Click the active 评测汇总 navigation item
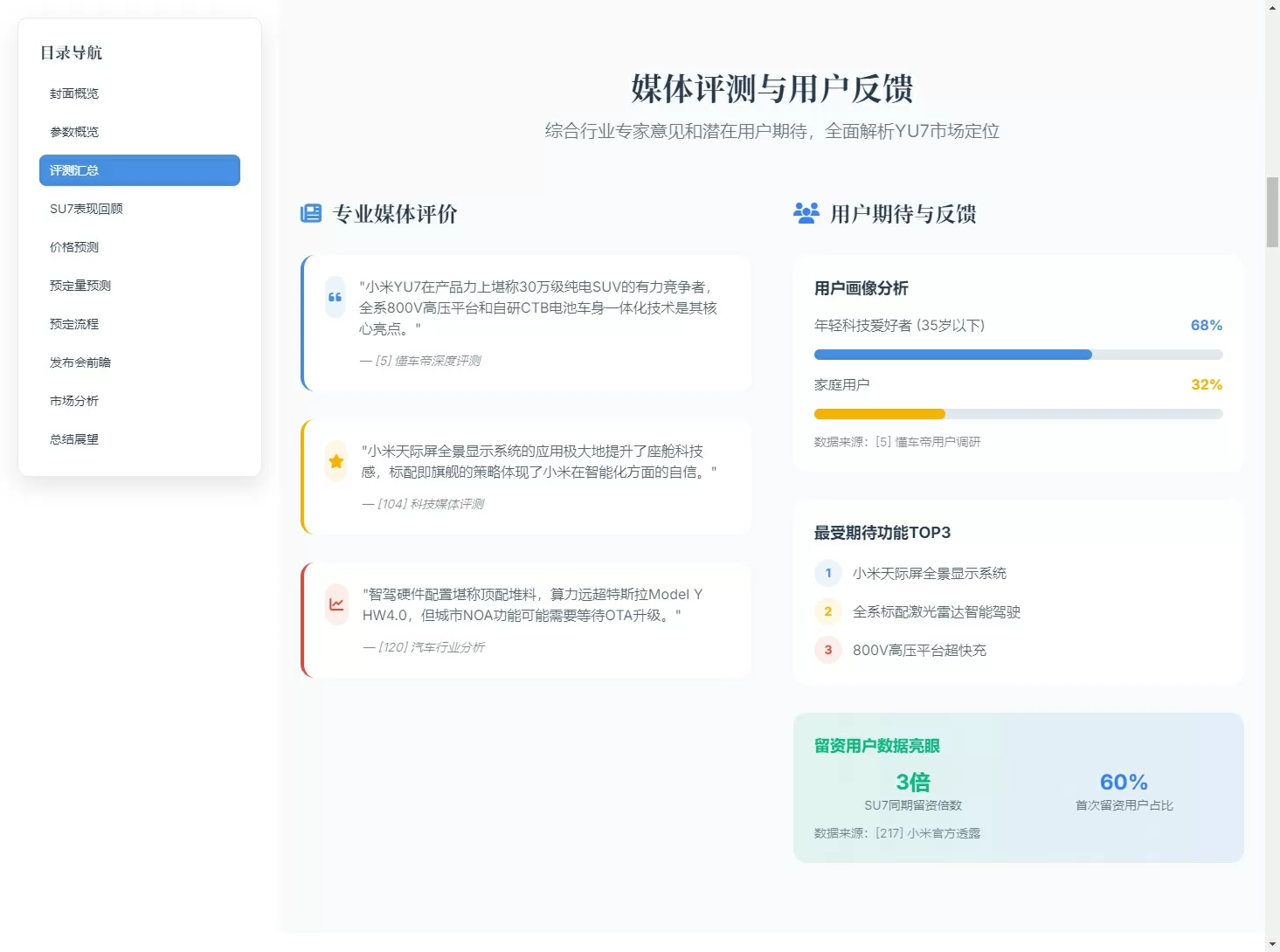This screenshot has width=1280, height=952. (x=140, y=170)
